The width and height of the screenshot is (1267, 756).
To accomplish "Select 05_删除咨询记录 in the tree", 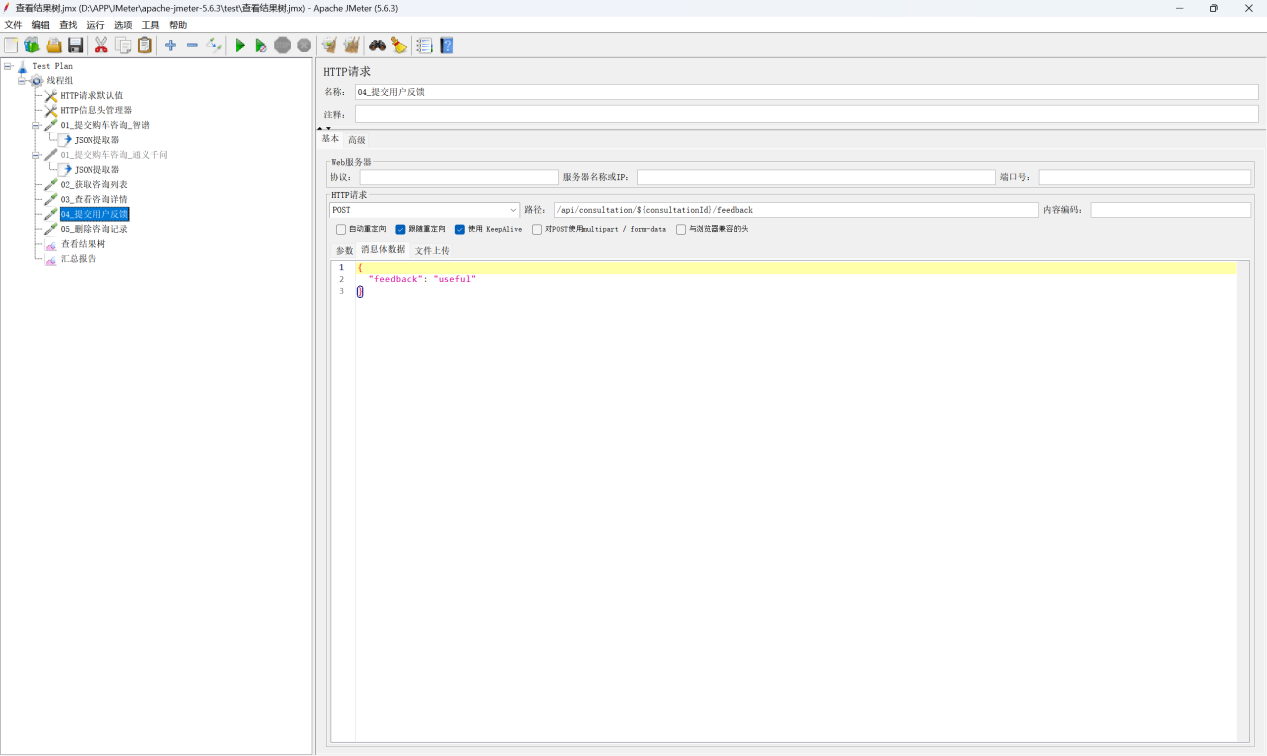I will point(94,229).
